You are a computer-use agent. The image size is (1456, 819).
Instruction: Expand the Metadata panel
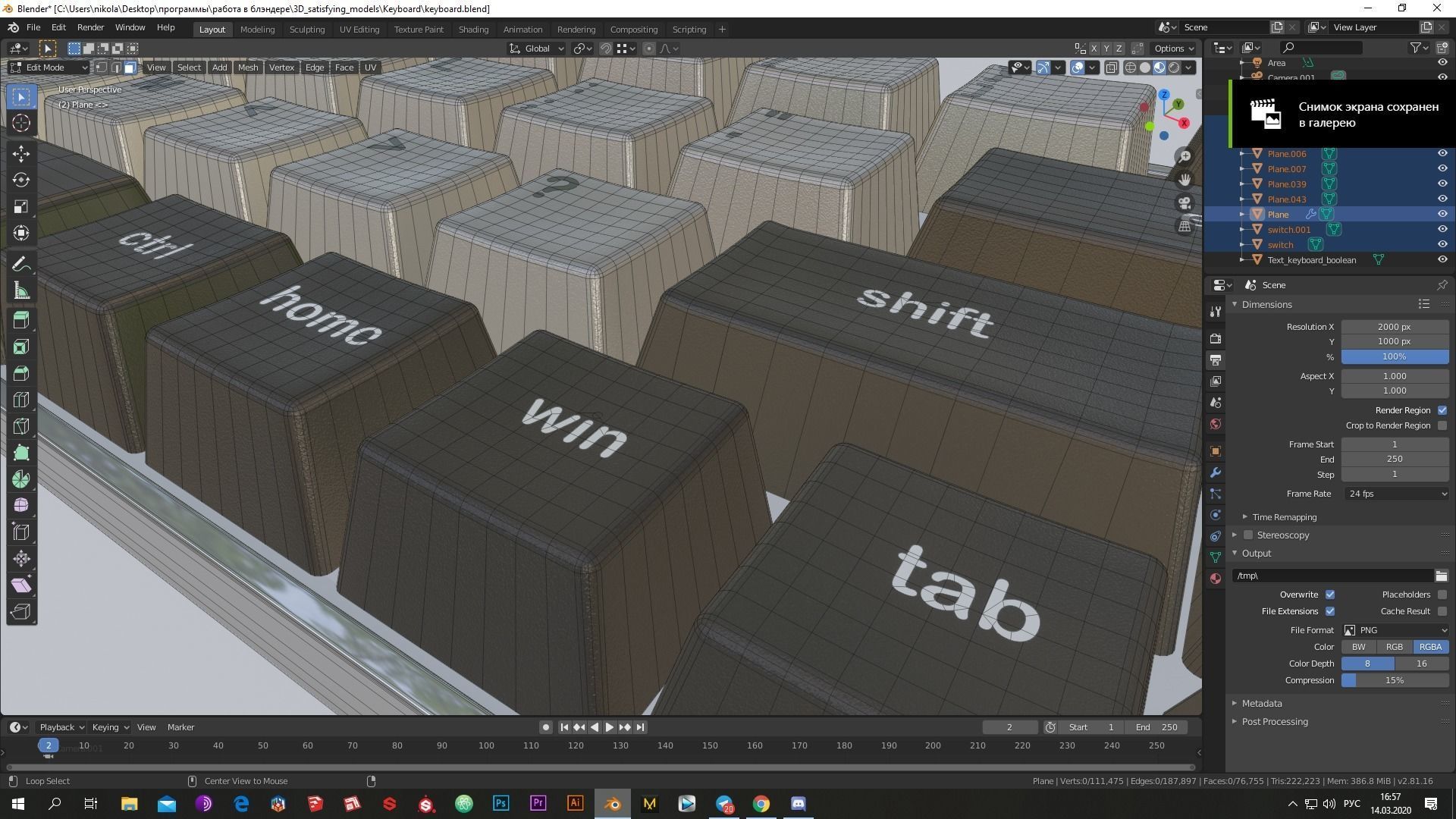tap(1261, 704)
